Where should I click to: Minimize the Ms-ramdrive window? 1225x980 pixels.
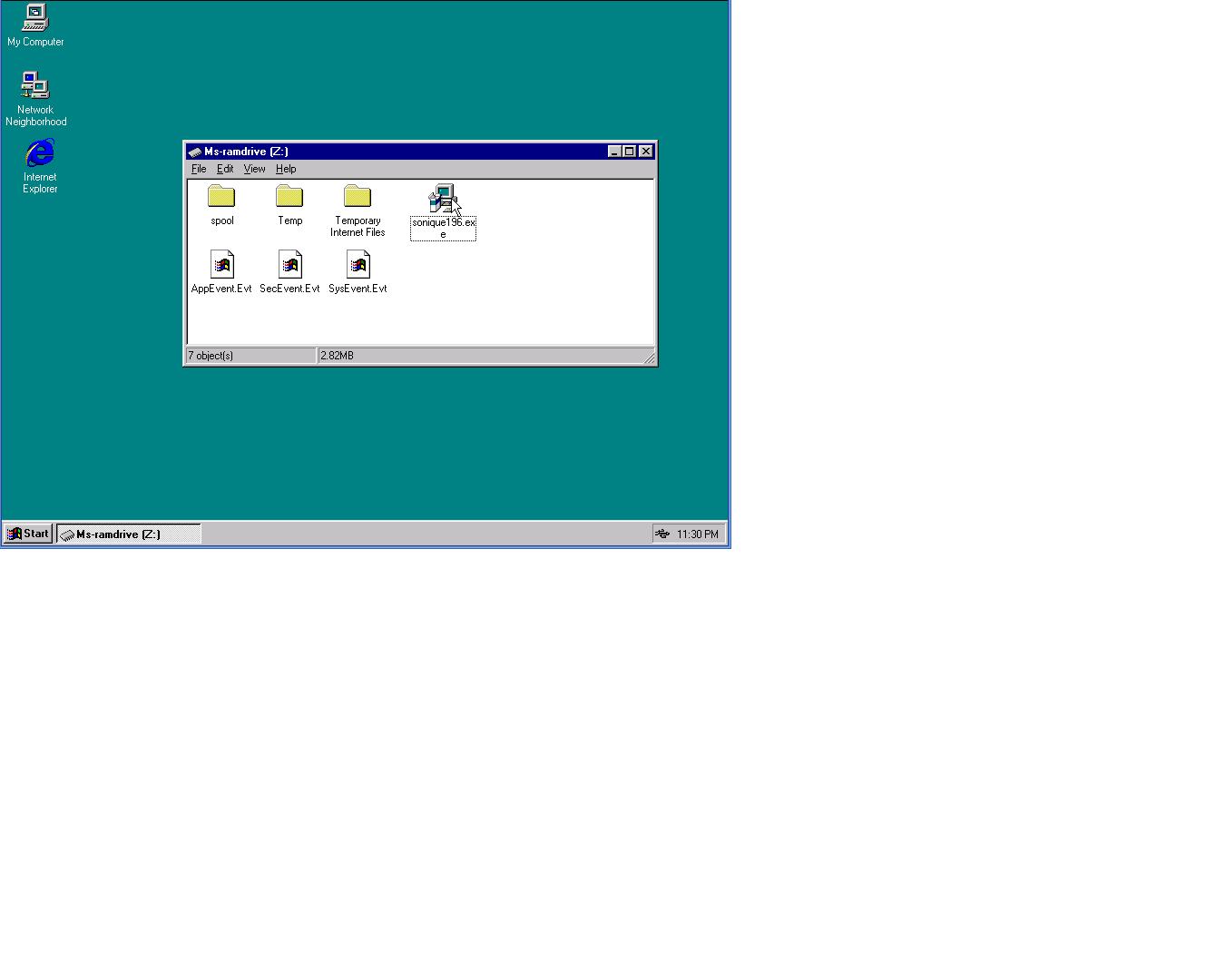614,152
